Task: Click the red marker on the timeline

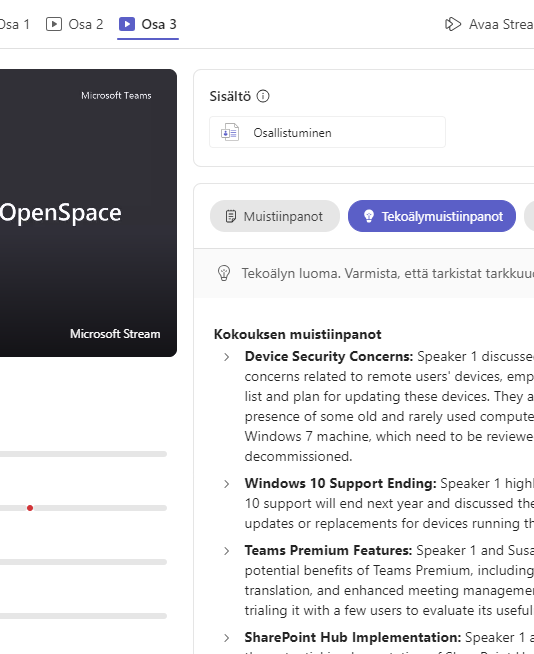Action: click(x=30, y=508)
